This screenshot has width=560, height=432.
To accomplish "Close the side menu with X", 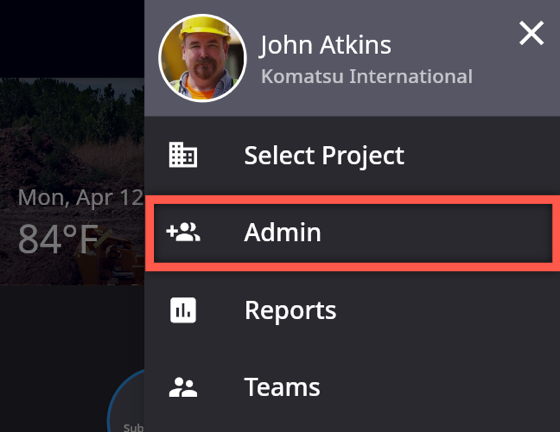I will (531, 33).
